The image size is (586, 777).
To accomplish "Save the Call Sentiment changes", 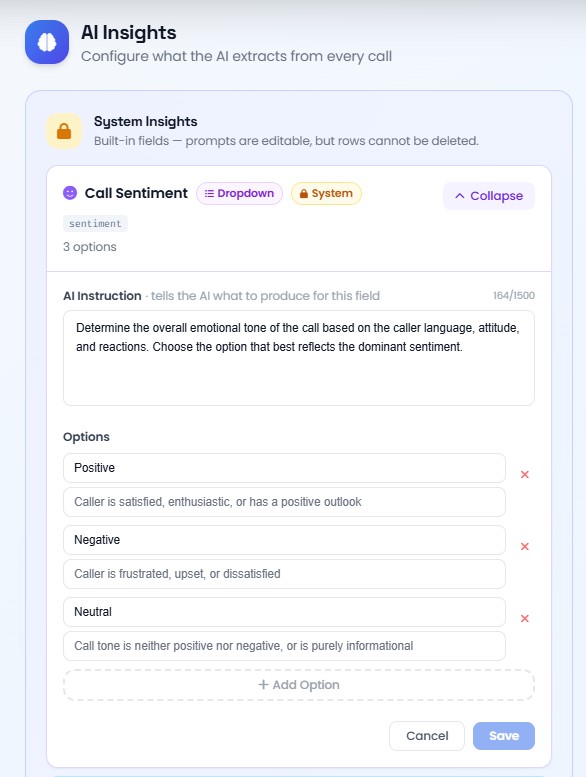I will tap(504, 736).
